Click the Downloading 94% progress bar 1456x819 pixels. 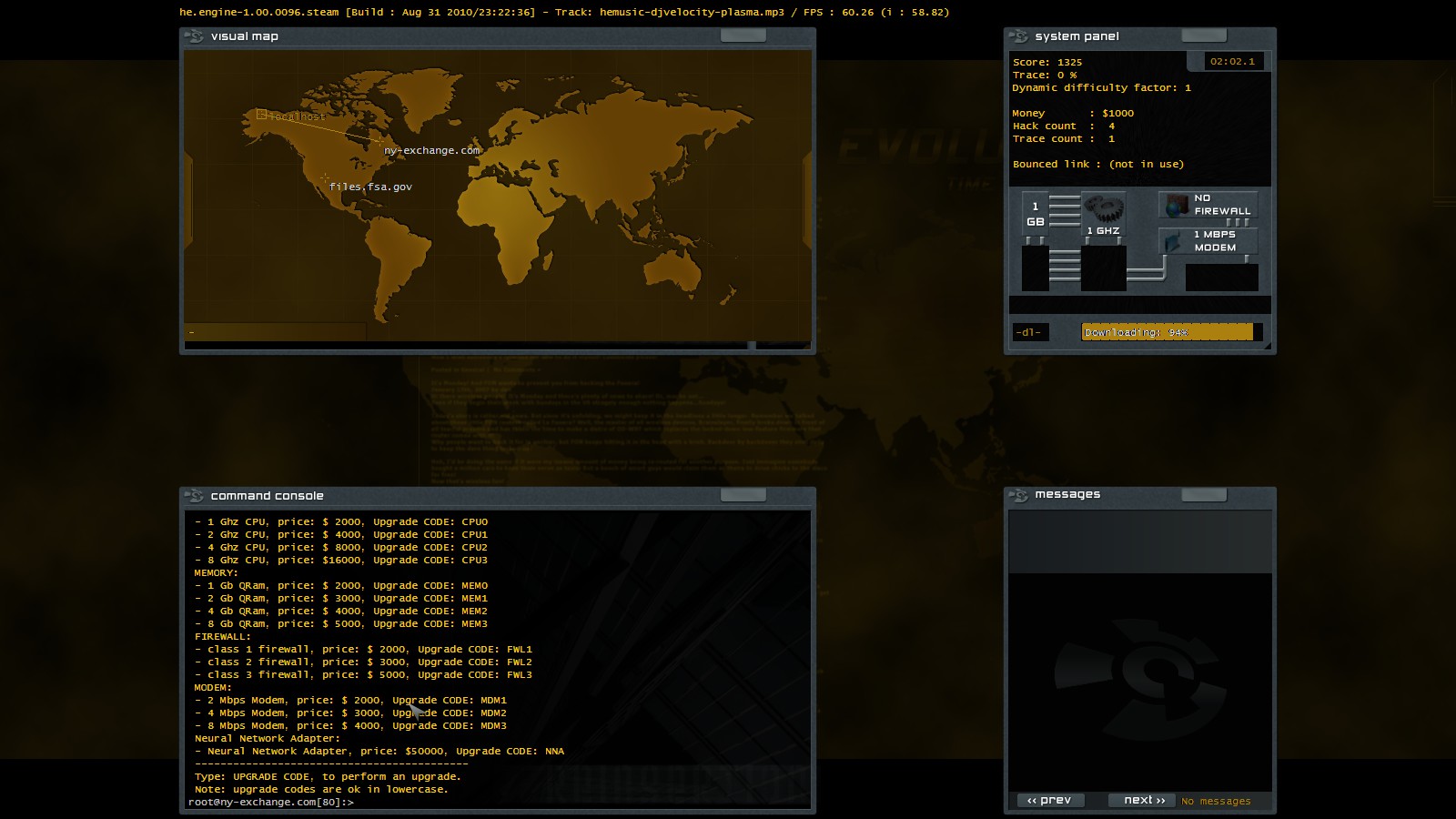1171,332
